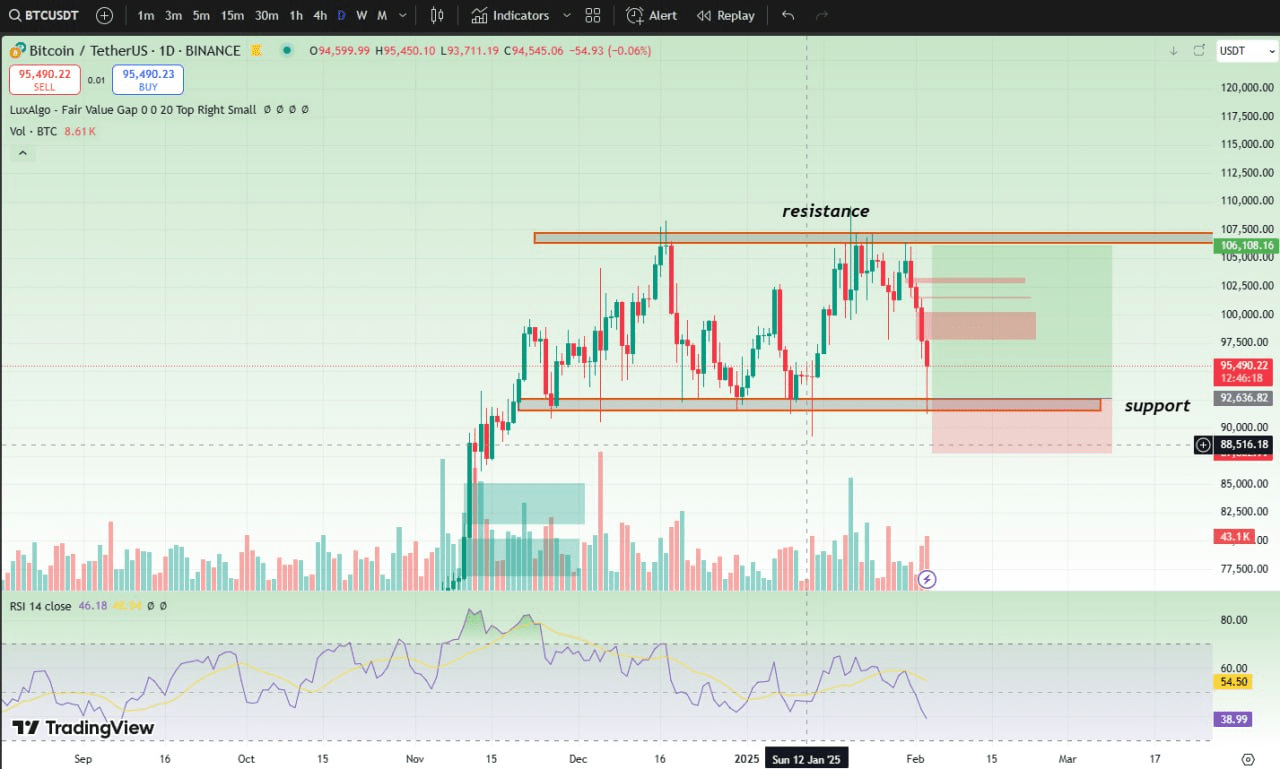Click the Bitcoin / TetherUS symbol title
The width and height of the screenshot is (1280, 769).
point(134,51)
